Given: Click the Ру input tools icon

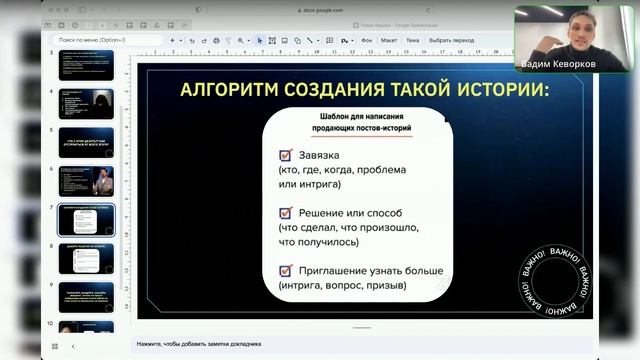Looking at the screenshot, I should tap(345, 41).
